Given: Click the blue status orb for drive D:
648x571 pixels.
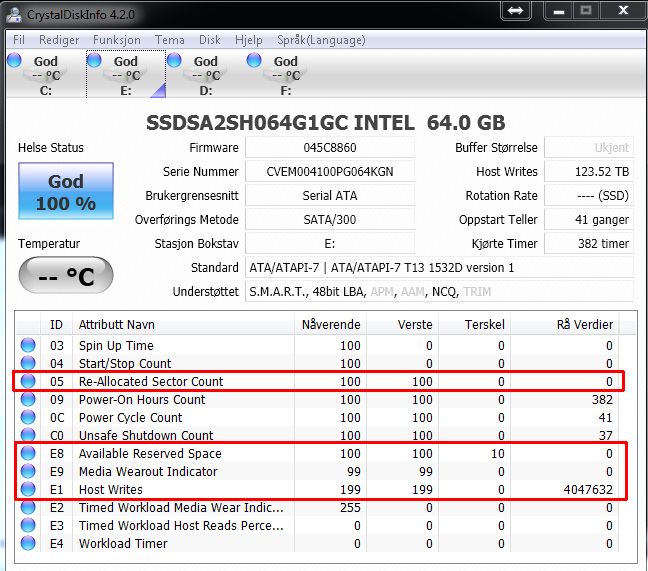Looking at the screenshot, I should [x=174, y=60].
